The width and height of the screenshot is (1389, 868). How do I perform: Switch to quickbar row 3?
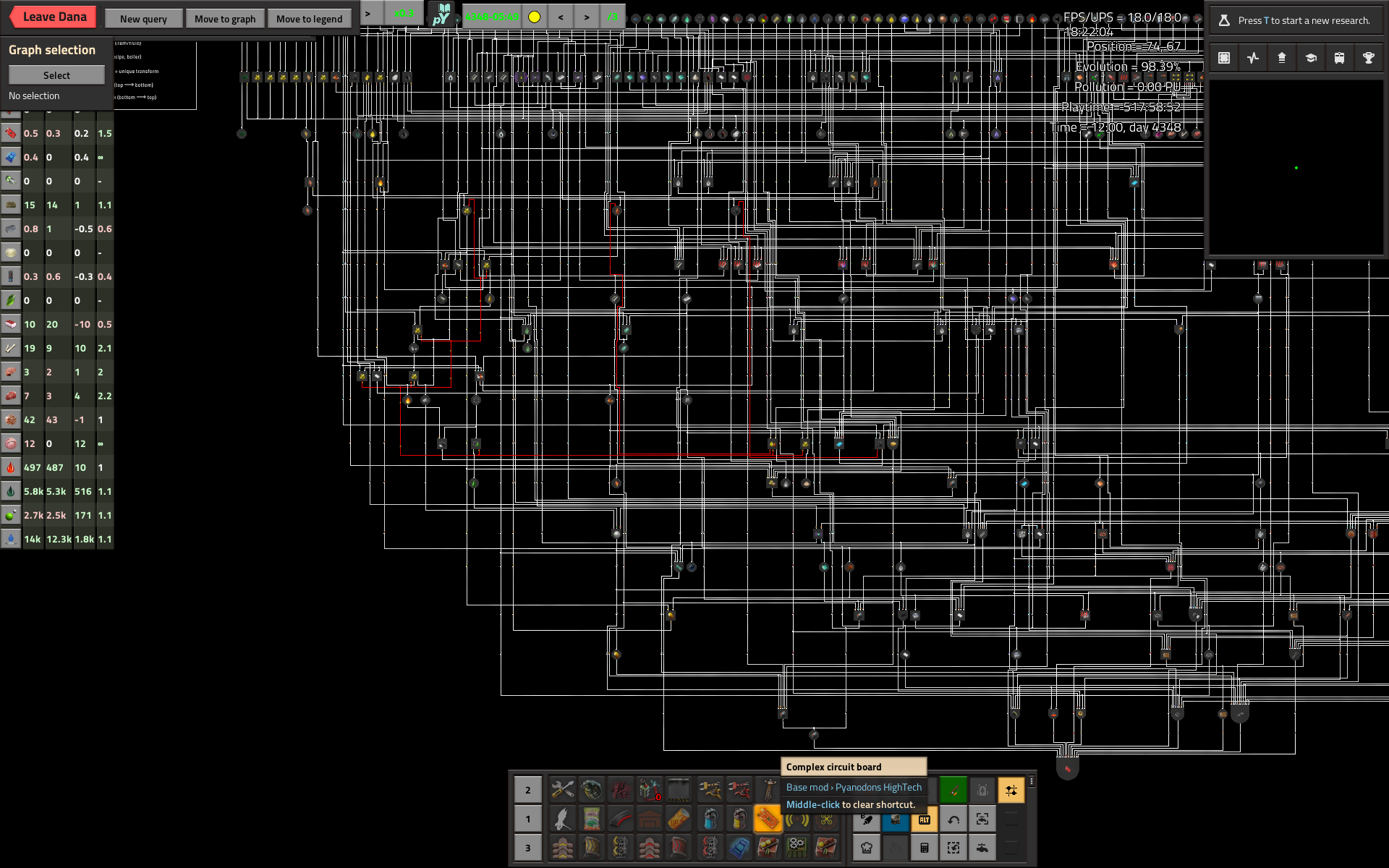click(x=528, y=848)
